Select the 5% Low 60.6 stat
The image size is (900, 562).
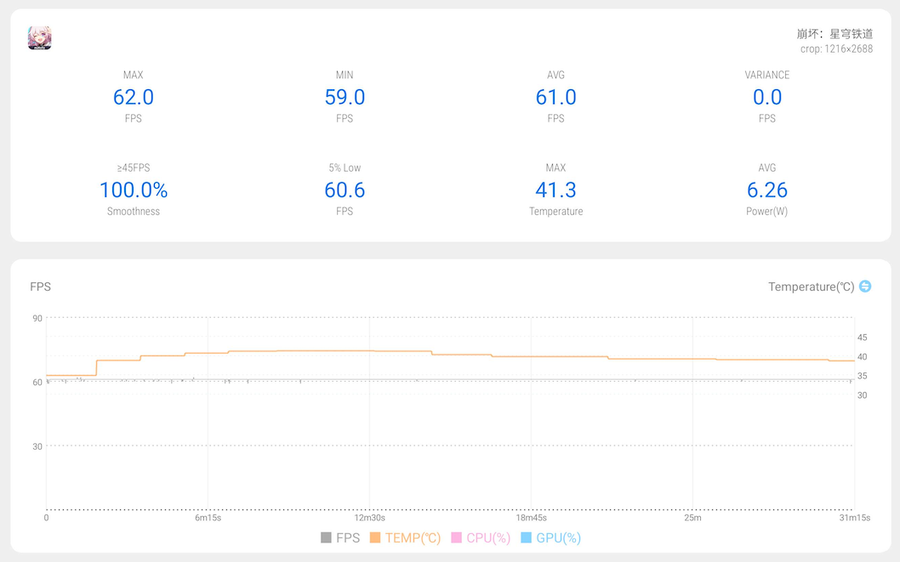pos(345,190)
